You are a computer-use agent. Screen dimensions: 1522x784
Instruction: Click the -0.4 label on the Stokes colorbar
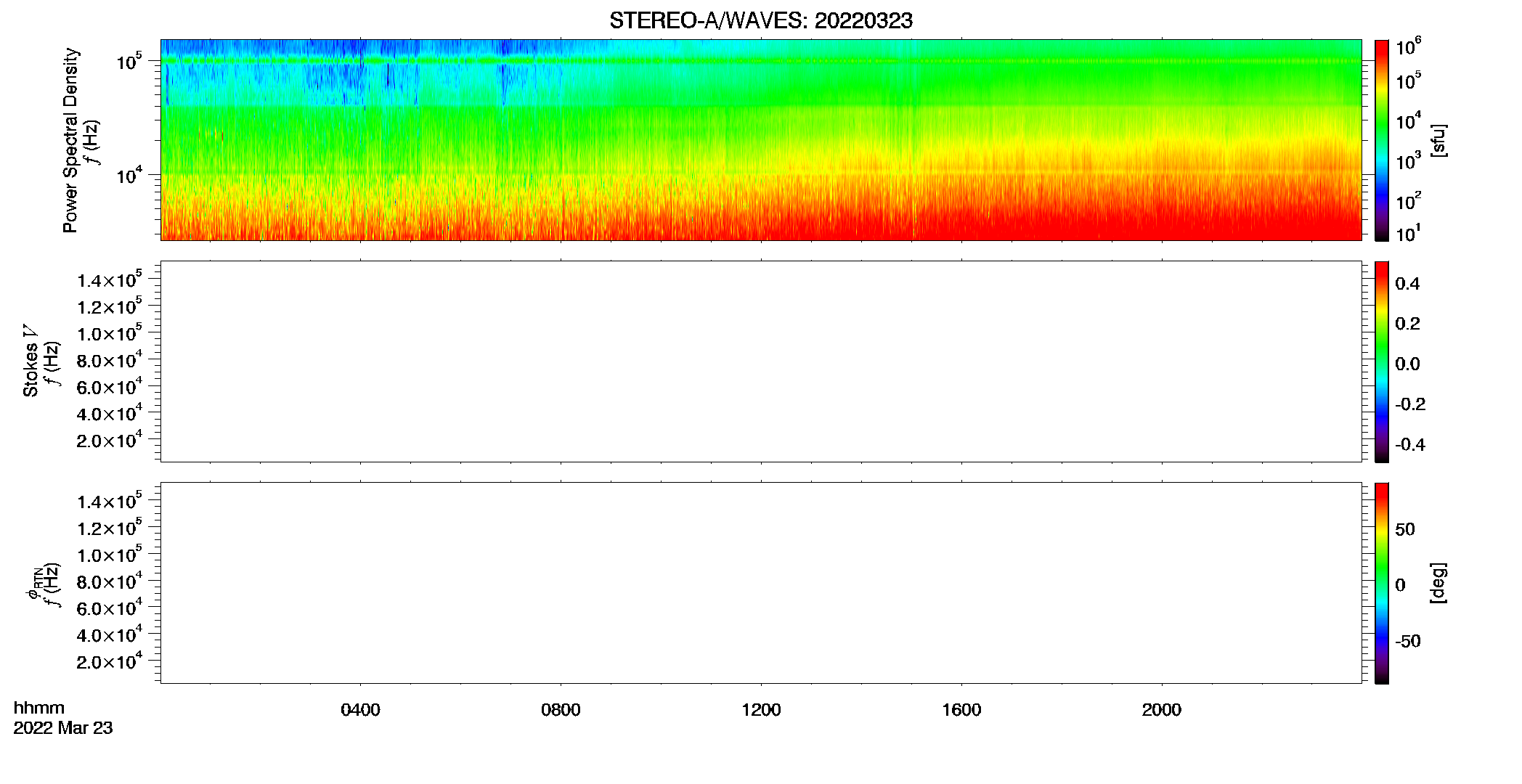tap(1410, 445)
